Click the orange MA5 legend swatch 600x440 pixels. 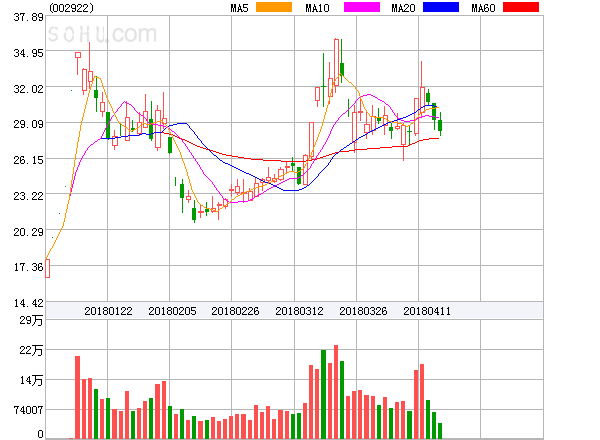274,7
